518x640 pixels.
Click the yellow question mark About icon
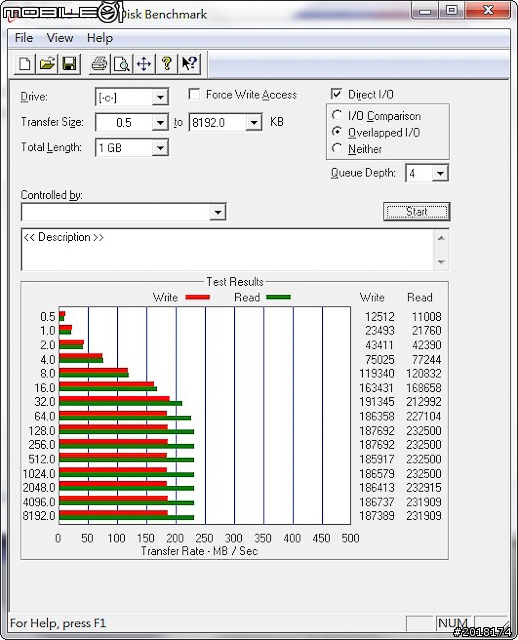(x=167, y=64)
